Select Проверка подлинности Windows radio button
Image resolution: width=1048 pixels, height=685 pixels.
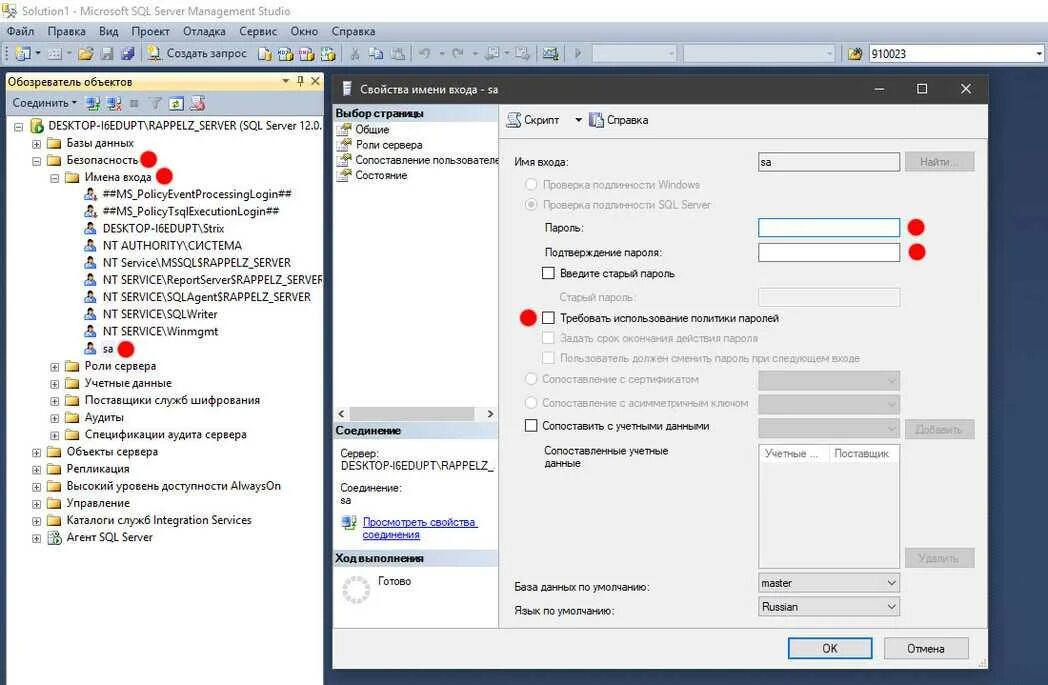point(531,184)
